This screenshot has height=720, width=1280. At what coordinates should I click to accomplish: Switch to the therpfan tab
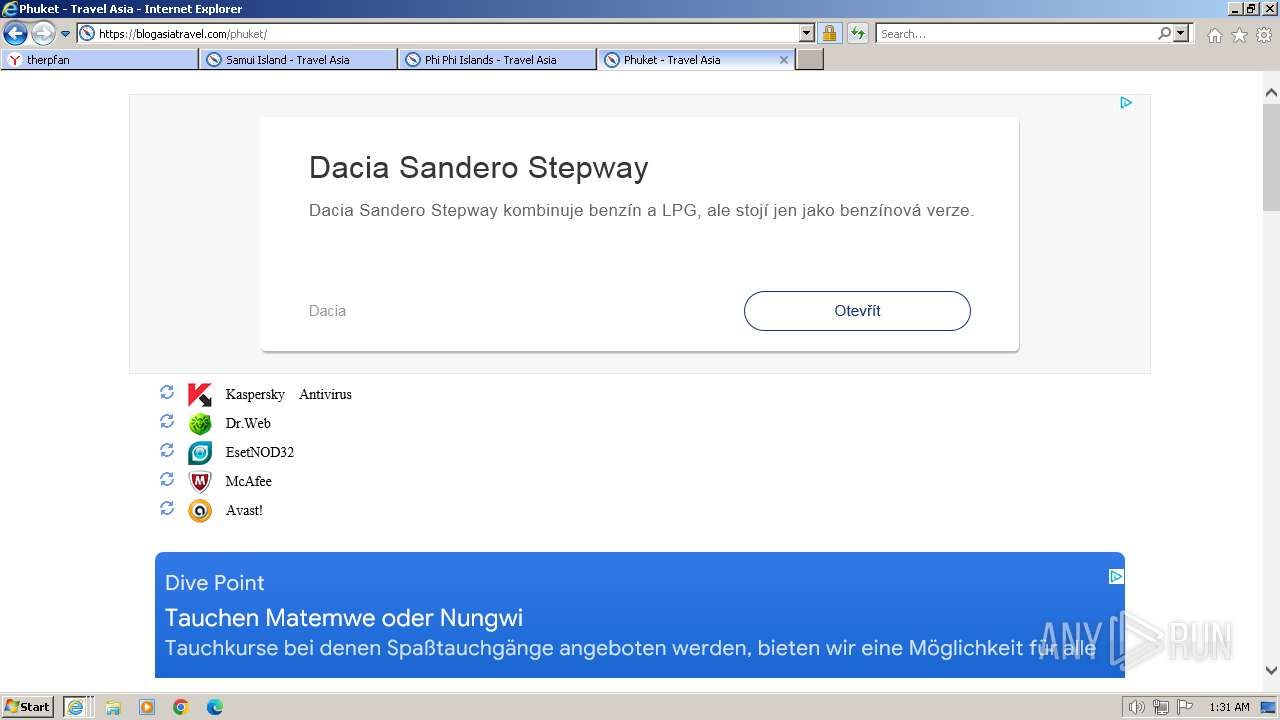(x=100, y=60)
